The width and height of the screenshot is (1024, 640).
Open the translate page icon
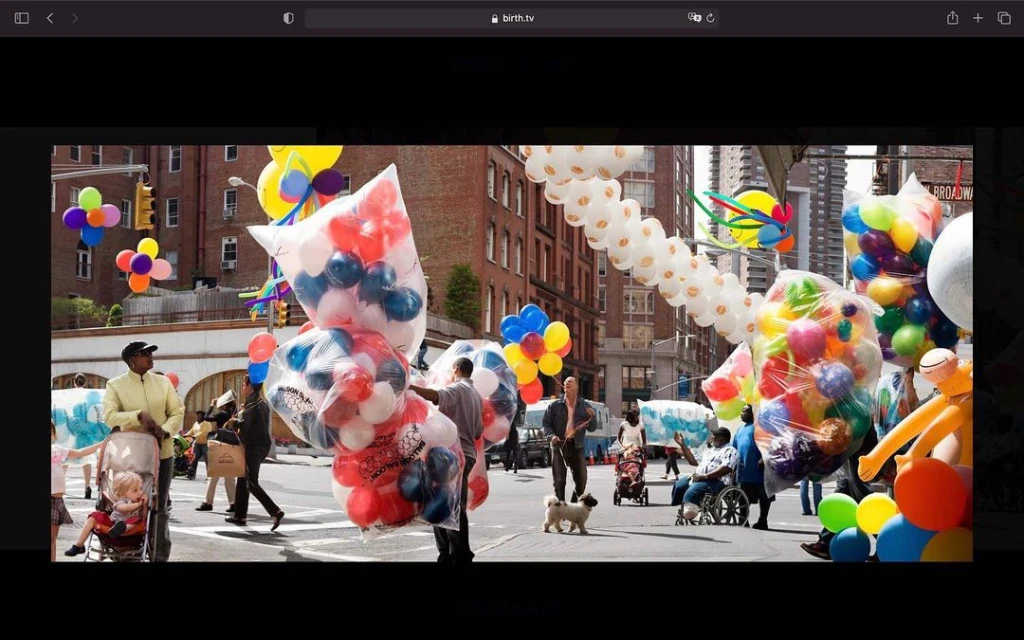pos(693,18)
